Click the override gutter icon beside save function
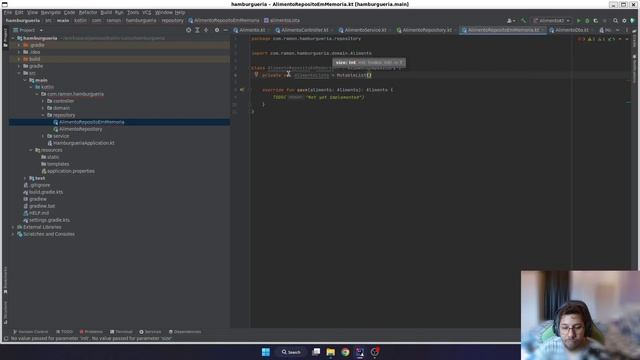This screenshot has height=360, width=640. (242, 89)
